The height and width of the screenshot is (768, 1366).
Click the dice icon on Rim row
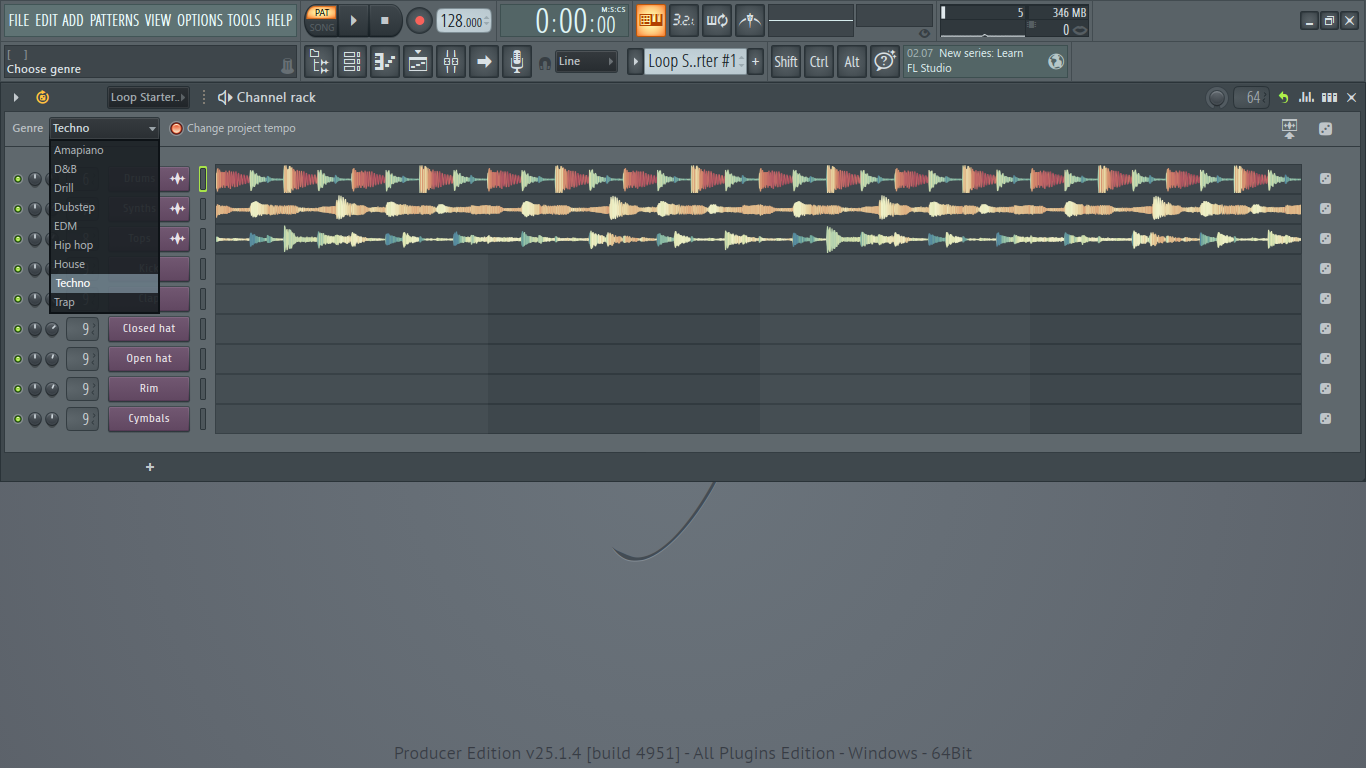pyautogui.click(x=1325, y=389)
